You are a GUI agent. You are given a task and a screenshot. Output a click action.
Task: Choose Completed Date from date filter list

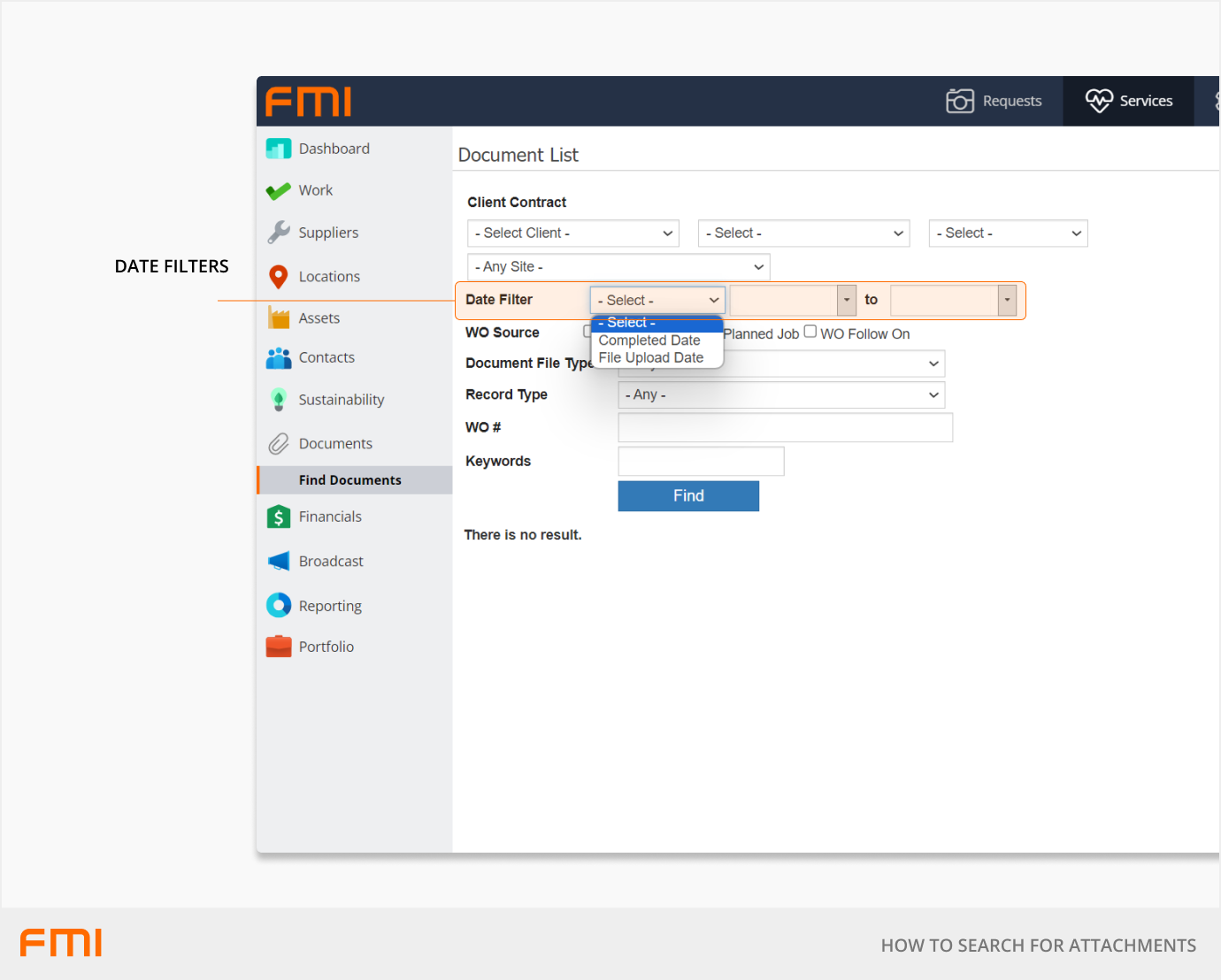pos(649,341)
